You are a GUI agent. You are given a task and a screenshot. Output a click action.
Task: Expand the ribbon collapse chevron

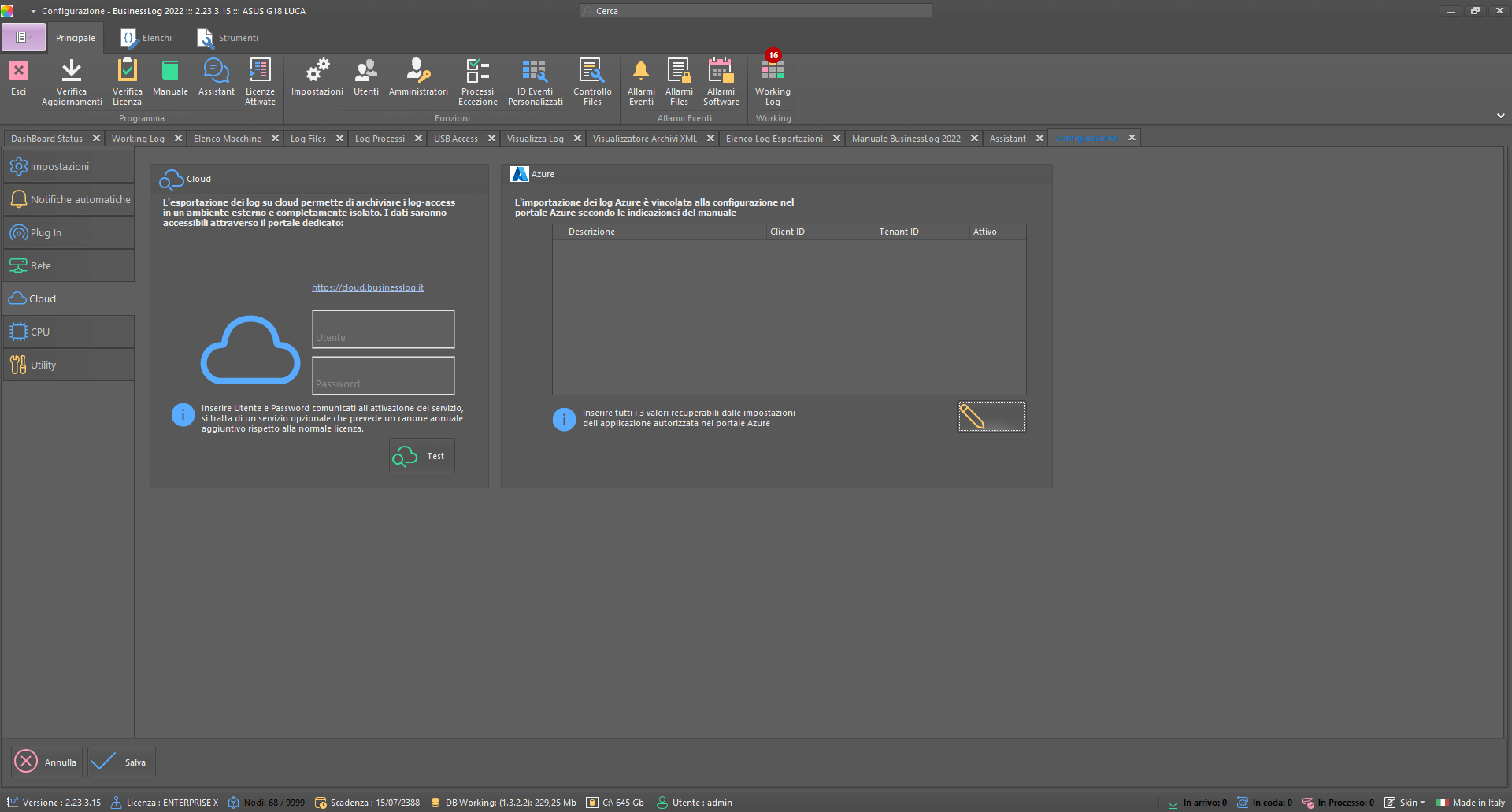pos(1501,116)
